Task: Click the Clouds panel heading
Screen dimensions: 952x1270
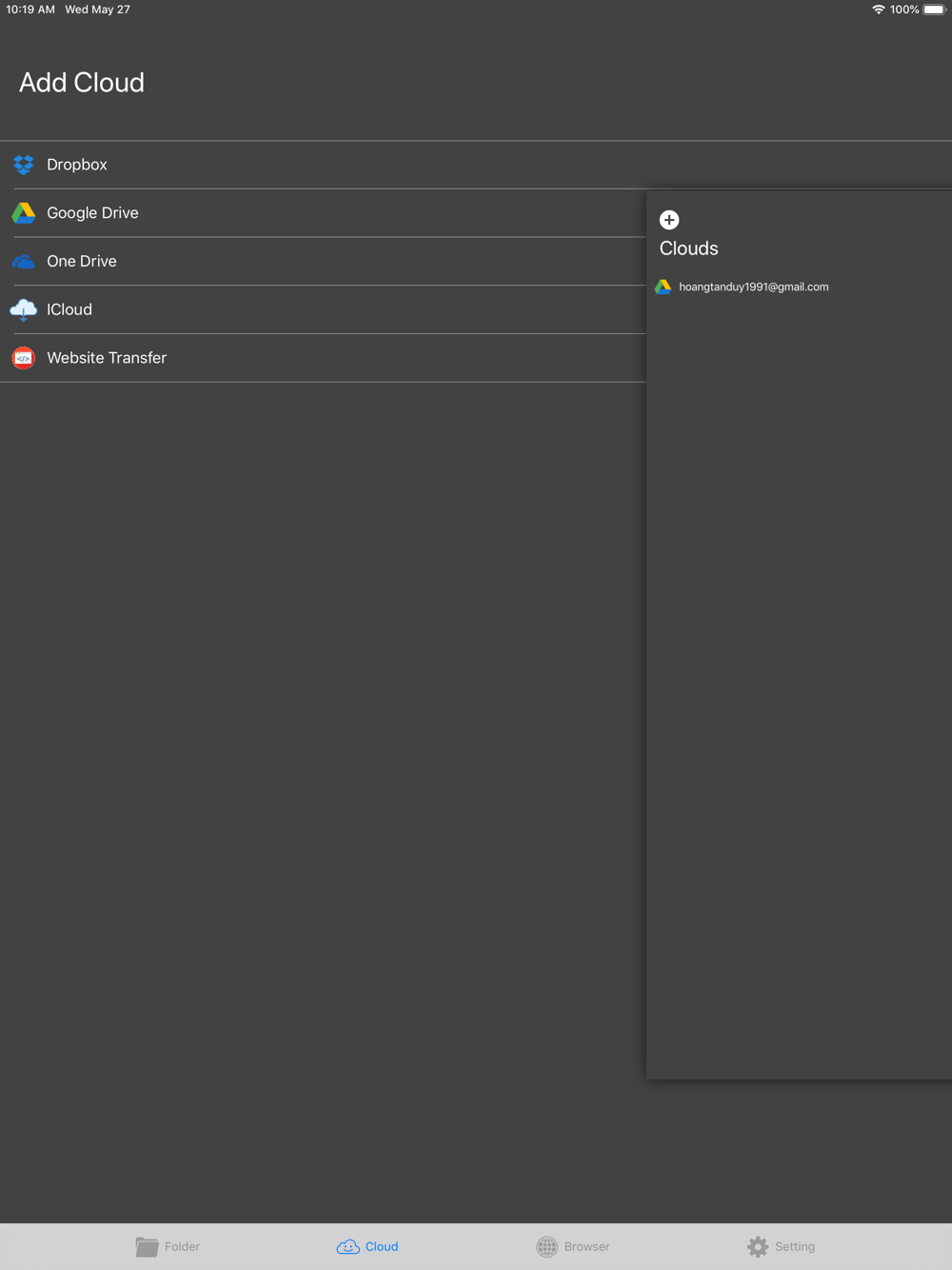Action: pyautogui.click(x=689, y=248)
